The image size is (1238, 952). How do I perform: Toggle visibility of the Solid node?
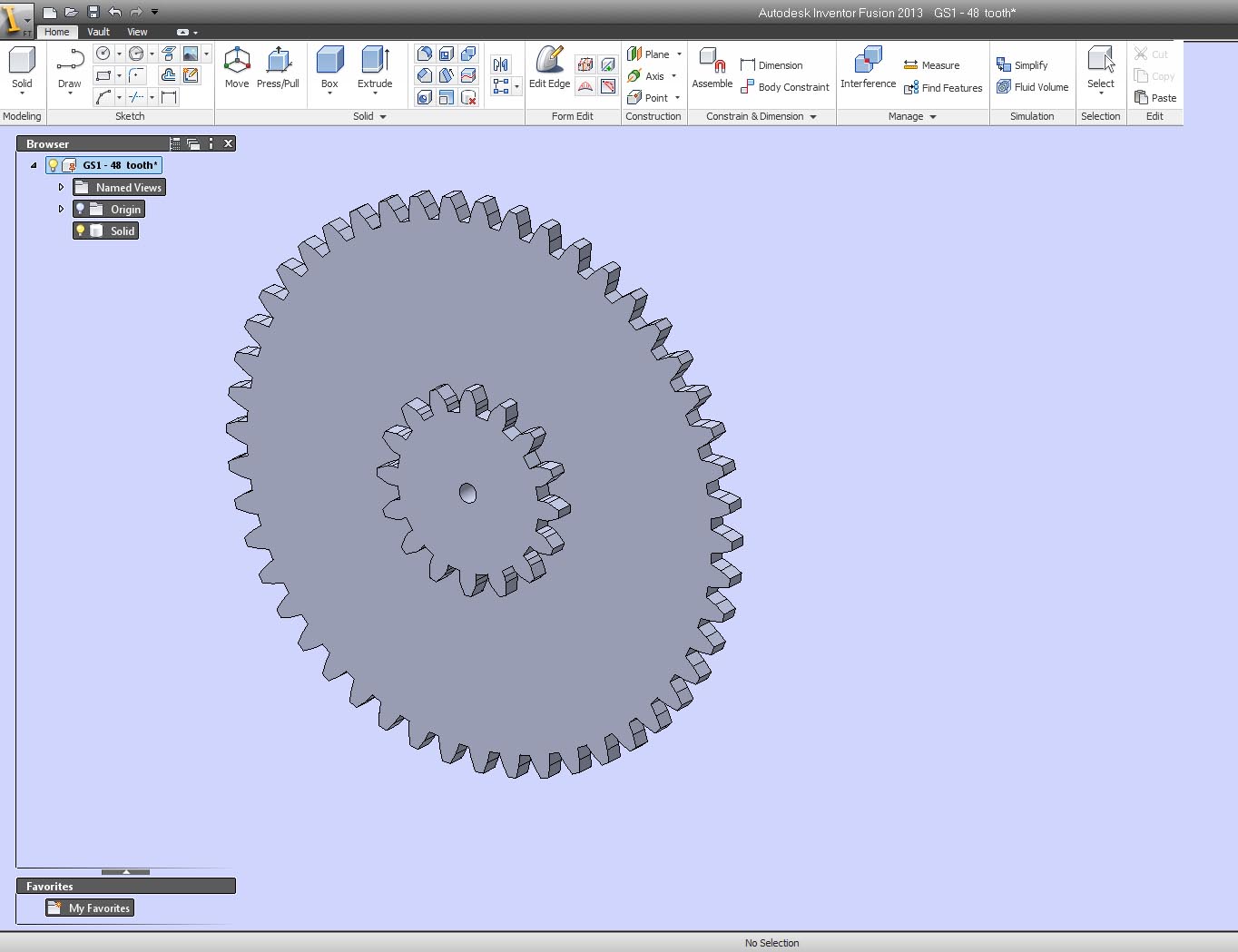click(x=80, y=231)
